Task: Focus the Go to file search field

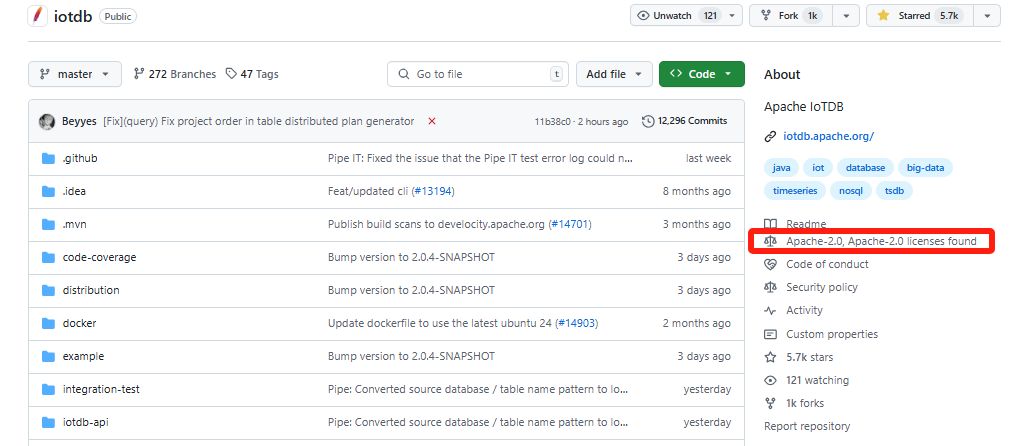Action: 477,74
